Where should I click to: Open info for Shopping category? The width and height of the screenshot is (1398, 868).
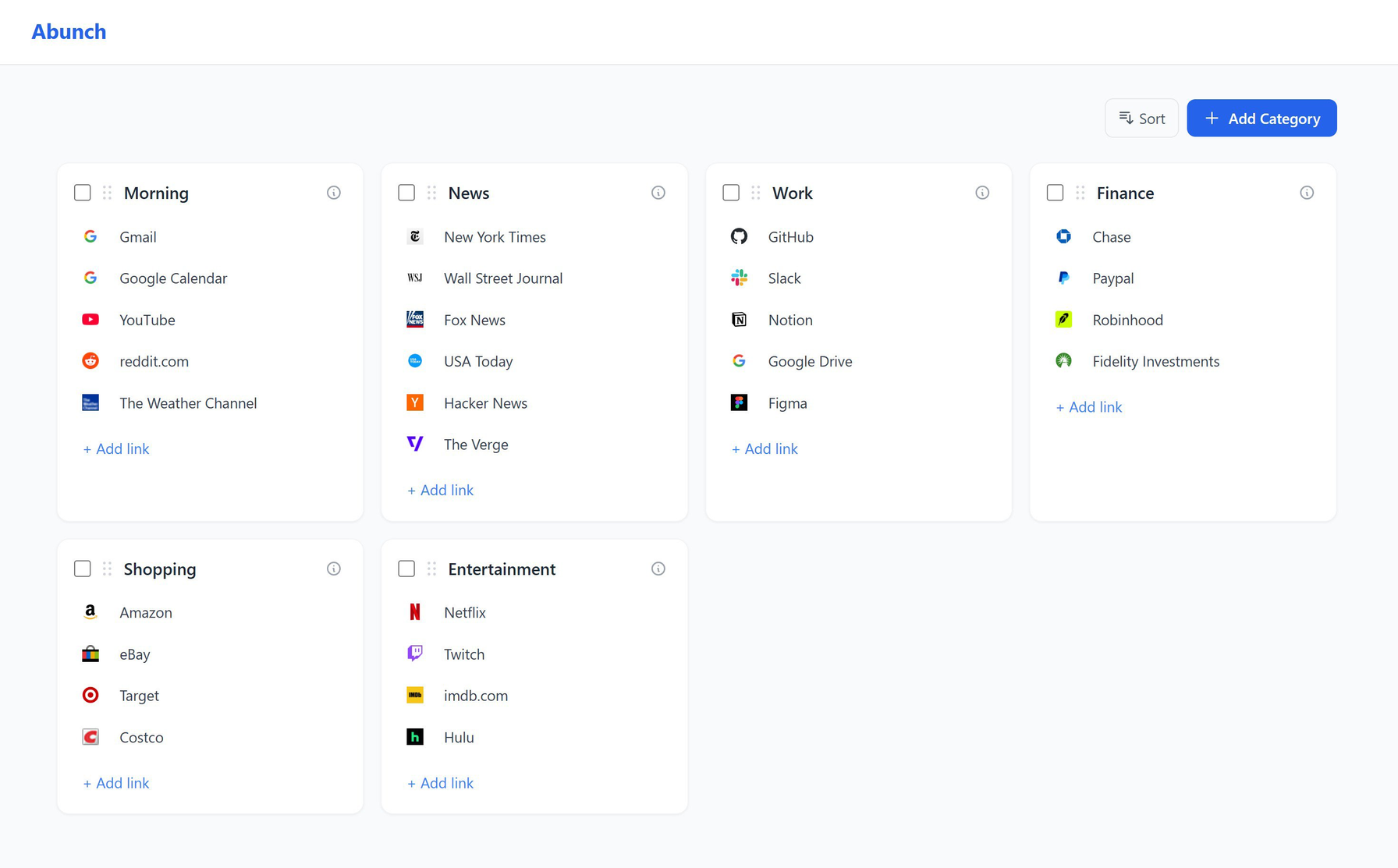tap(334, 569)
